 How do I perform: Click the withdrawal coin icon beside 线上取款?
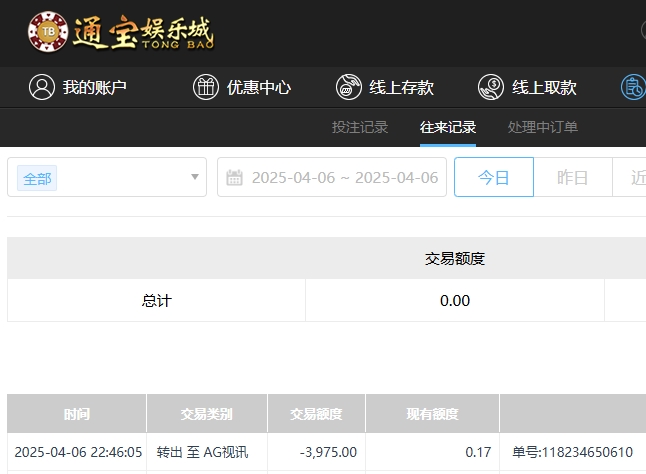click(x=491, y=87)
